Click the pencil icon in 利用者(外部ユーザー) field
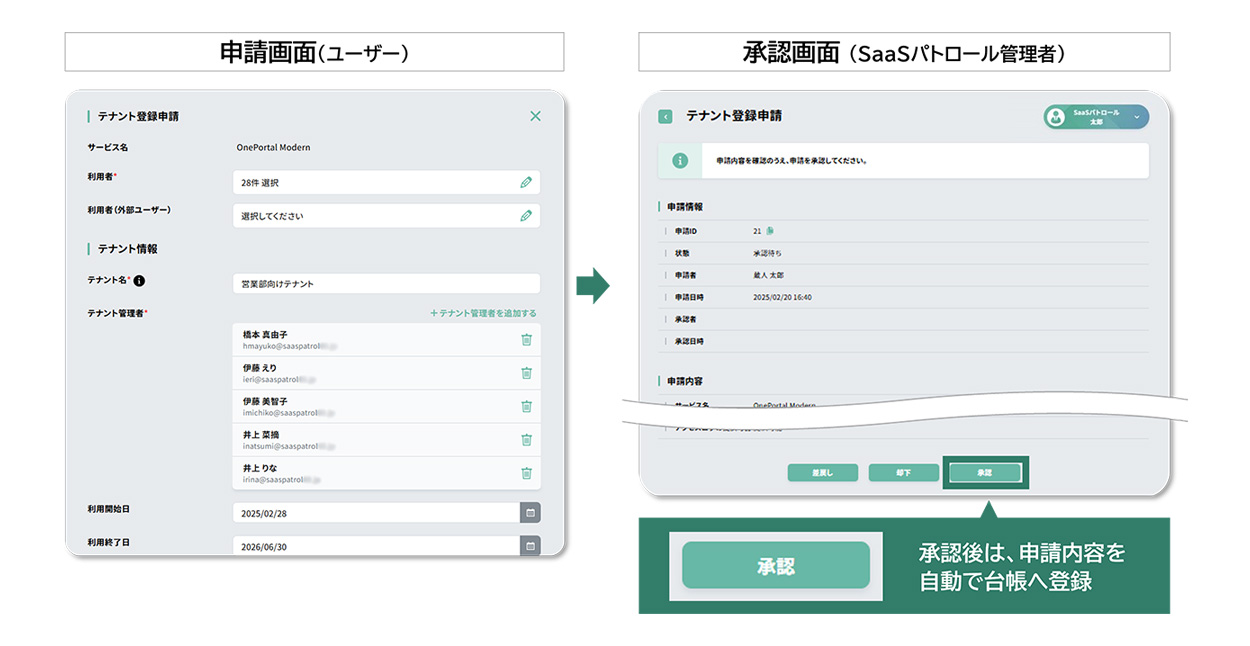The height and width of the screenshot is (646, 1250). pyautogui.click(x=526, y=216)
